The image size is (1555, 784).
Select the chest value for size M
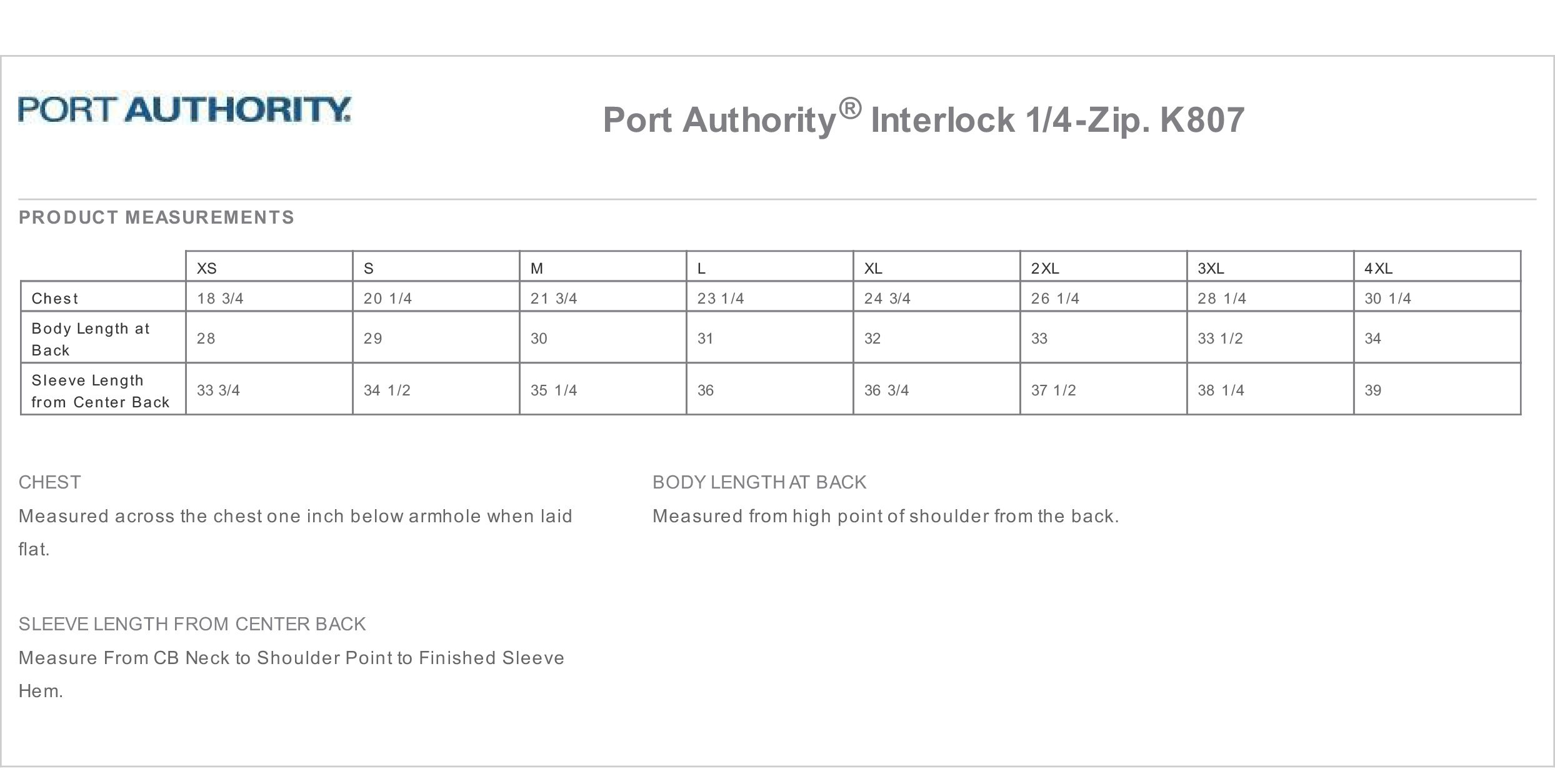pos(554,299)
